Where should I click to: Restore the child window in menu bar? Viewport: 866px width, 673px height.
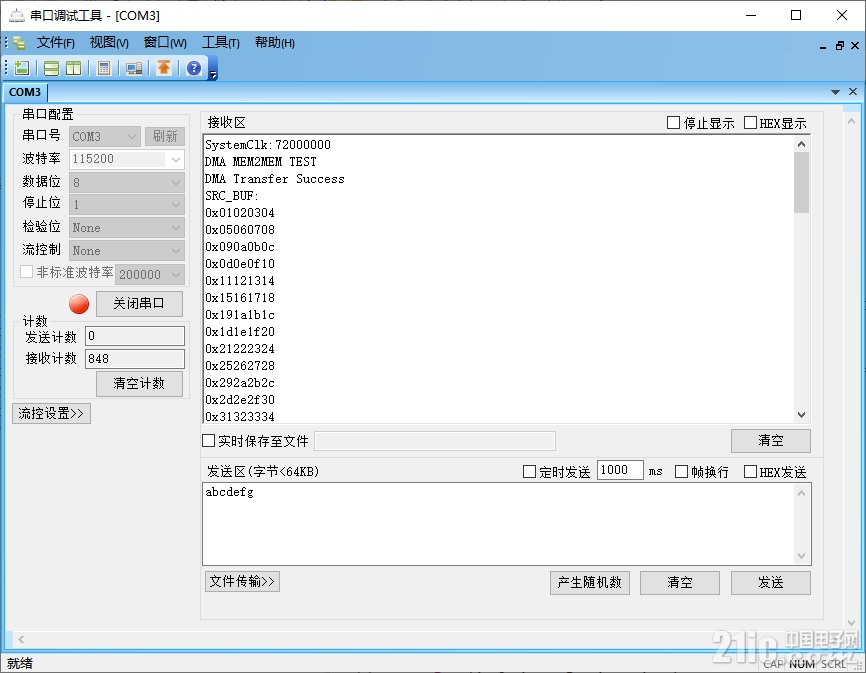pos(839,46)
